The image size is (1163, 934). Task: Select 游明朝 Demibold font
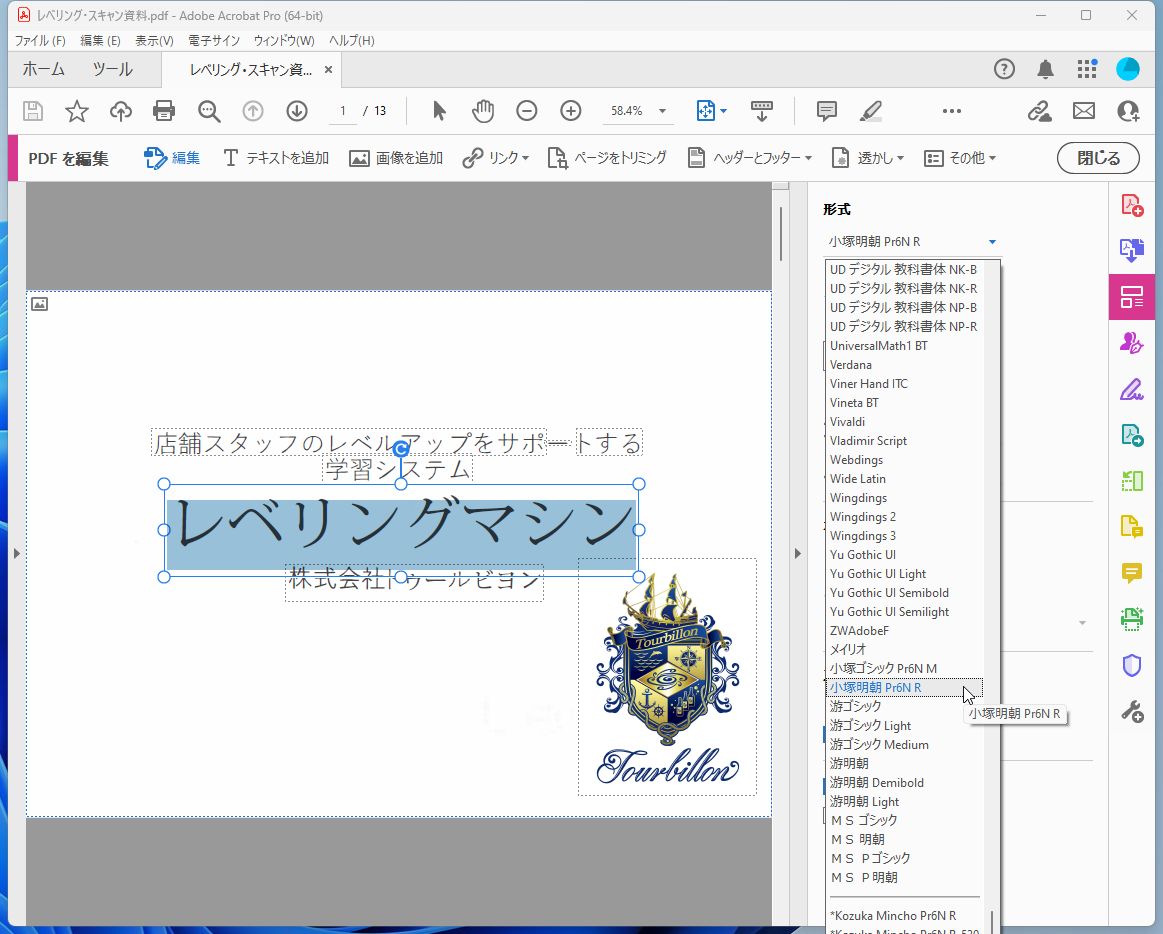pyautogui.click(x=905, y=783)
